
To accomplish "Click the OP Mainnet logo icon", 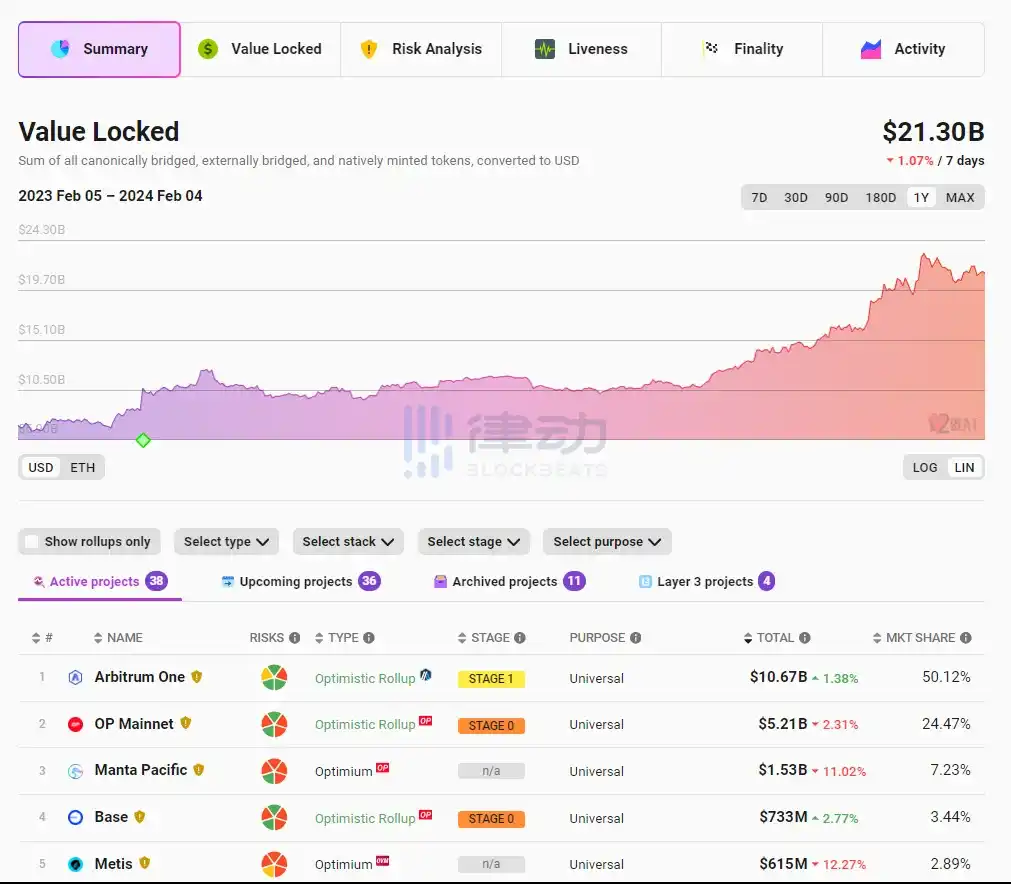I will [75, 724].
